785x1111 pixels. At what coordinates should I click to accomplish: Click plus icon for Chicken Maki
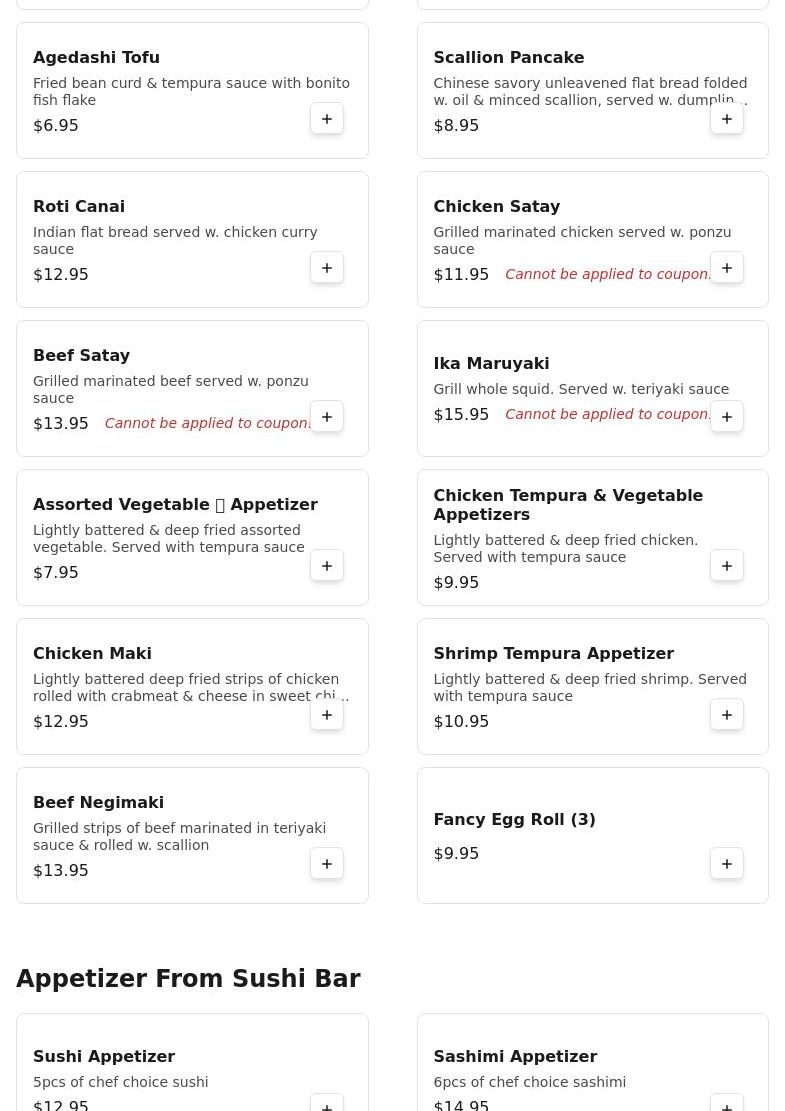point(327,715)
